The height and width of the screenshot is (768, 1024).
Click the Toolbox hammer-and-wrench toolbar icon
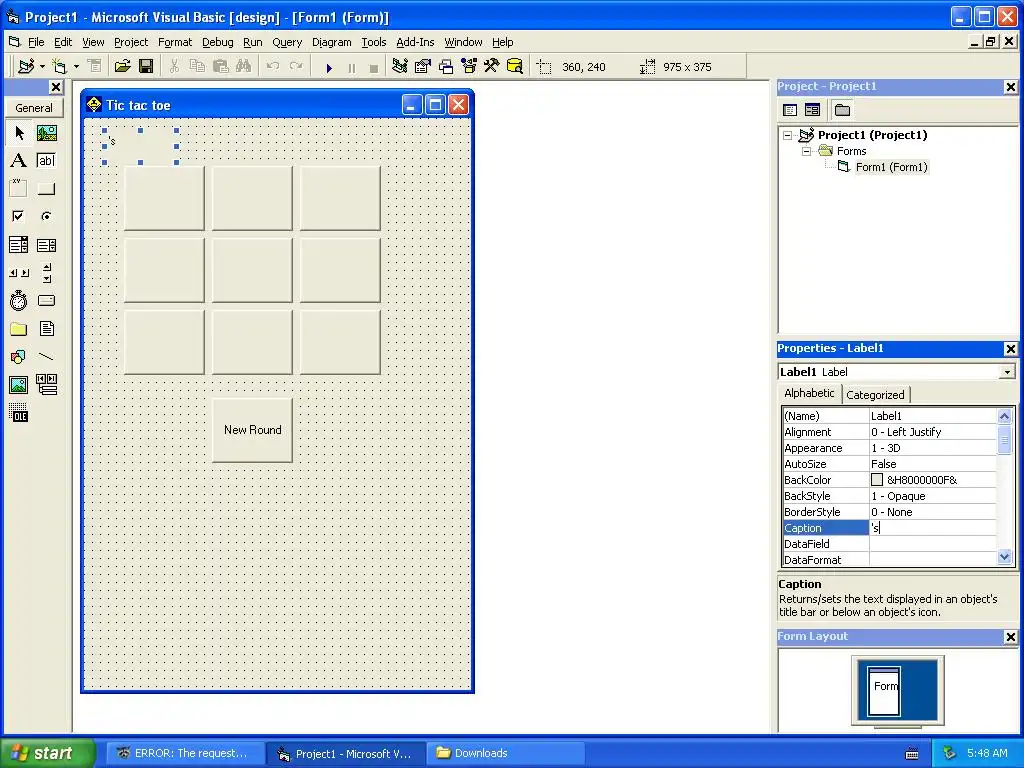click(491, 67)
